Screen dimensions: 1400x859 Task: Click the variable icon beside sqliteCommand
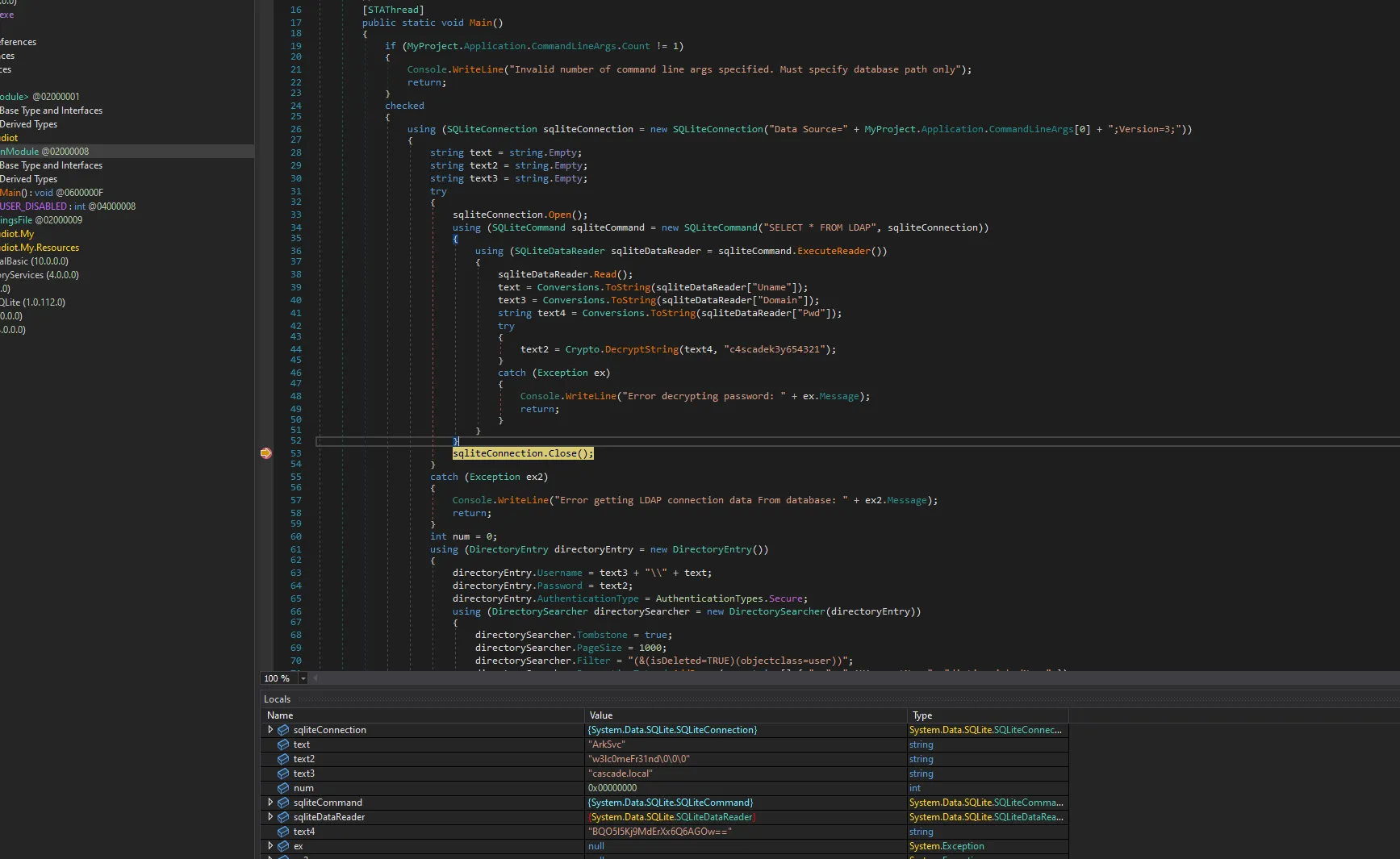283,803
